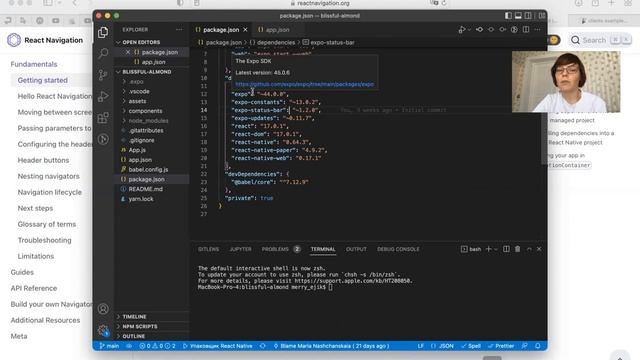Open the Accounts menu in activity bar

tap(103, 309)
